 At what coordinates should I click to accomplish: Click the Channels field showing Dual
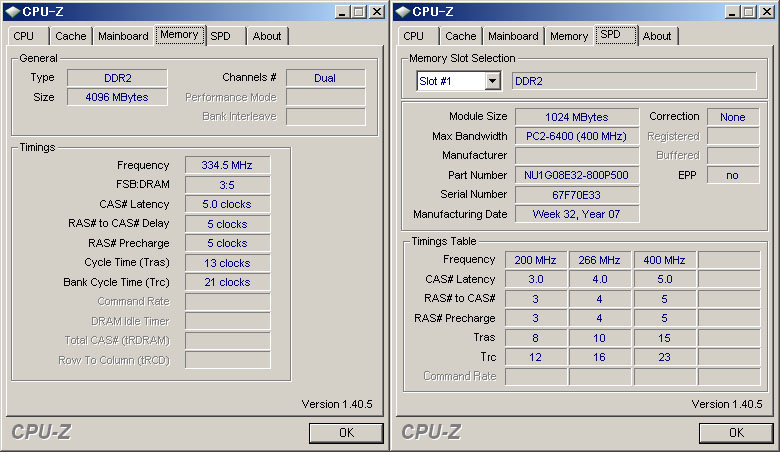pyautogui.click(x=325, y=78)
